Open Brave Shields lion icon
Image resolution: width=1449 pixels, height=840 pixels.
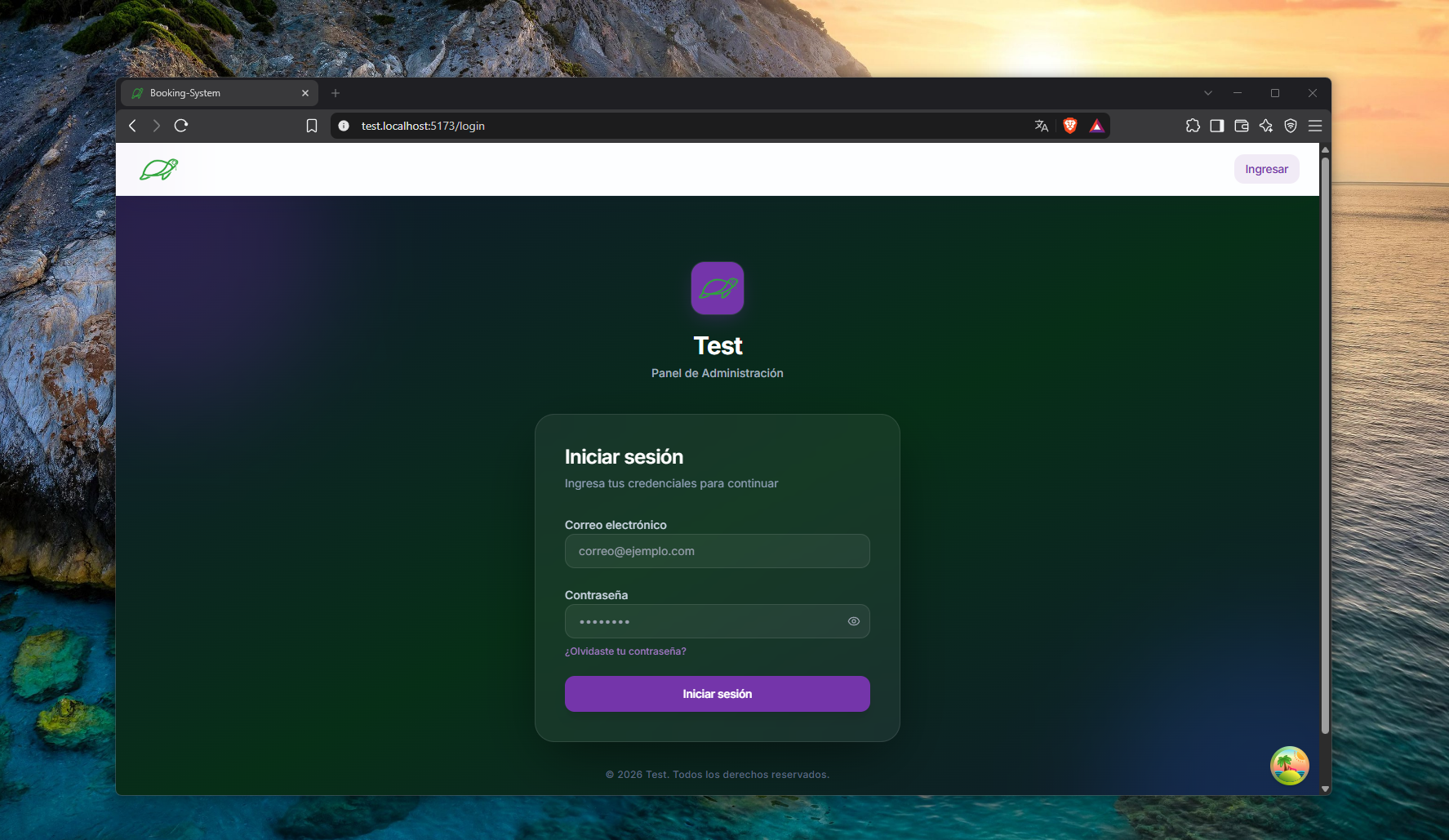(x=1069, y=126)
